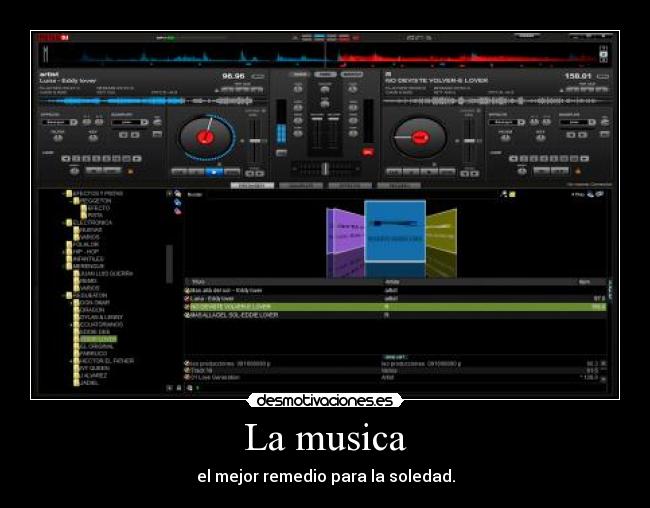Select the highlighted EDDIE LOVER folder
650x508 pixels.
[x=99, y=339]
